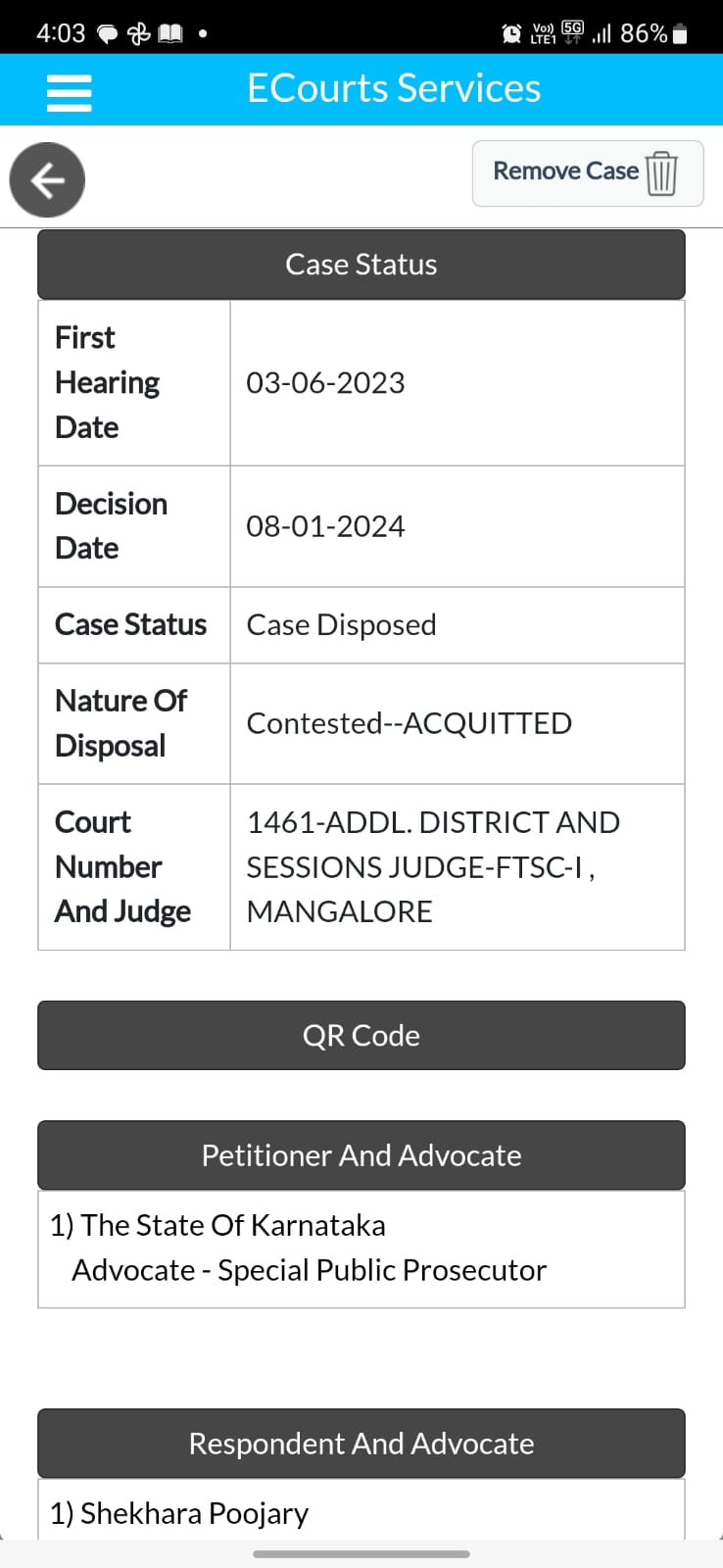Screen dimensions: 723x1568
Task: Tap the chat bubble notification icon
Action: (107, 34)
